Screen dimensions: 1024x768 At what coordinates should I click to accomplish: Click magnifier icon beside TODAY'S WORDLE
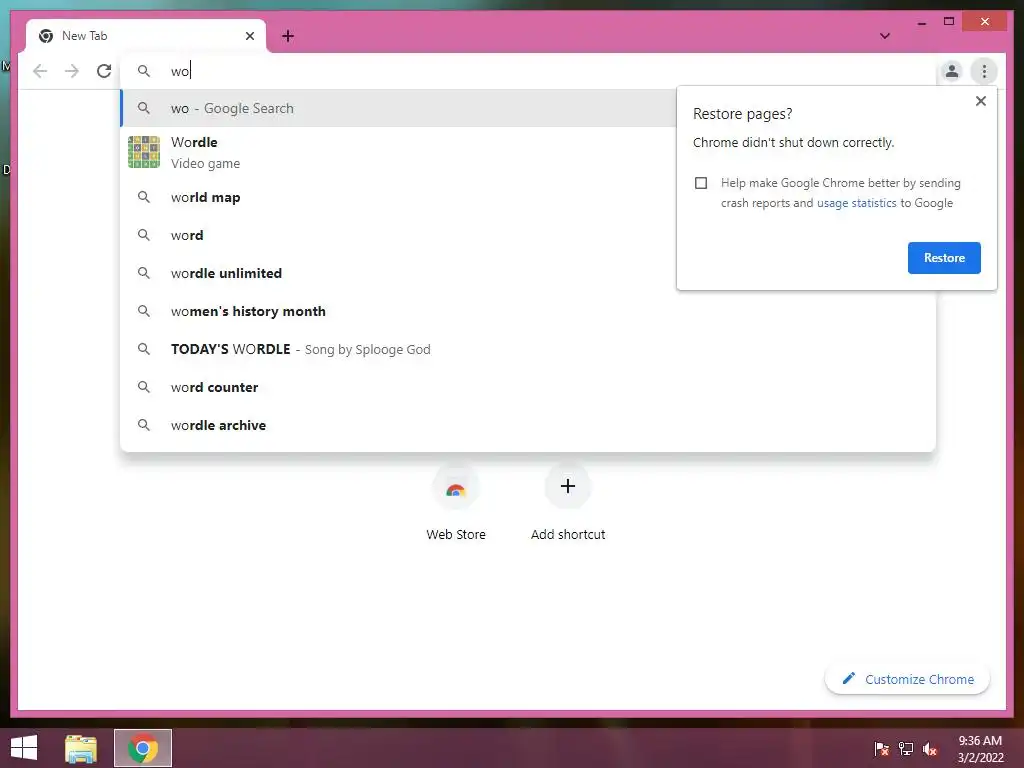tap(144, 349)
